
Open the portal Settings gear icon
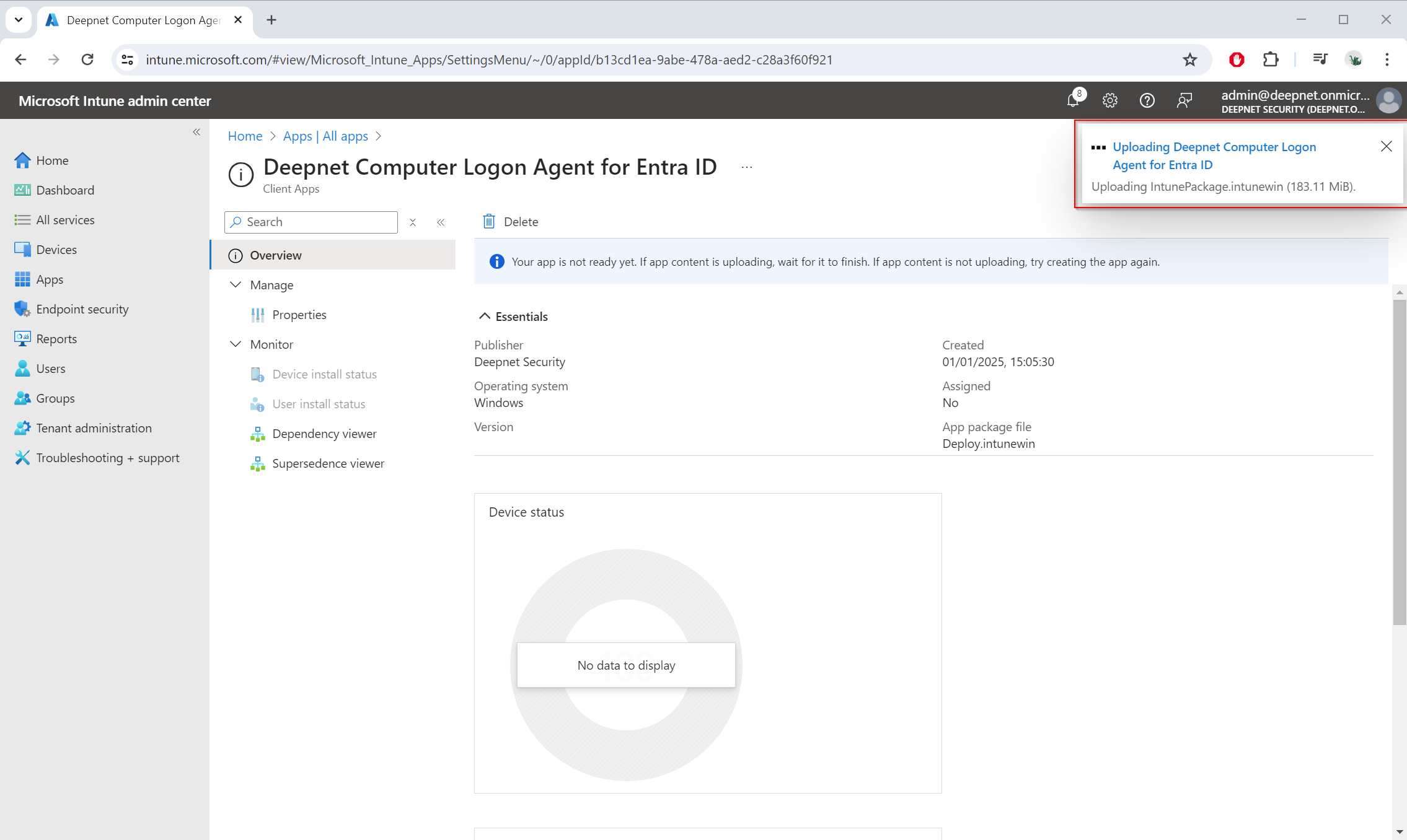(x=1109, y=100)
